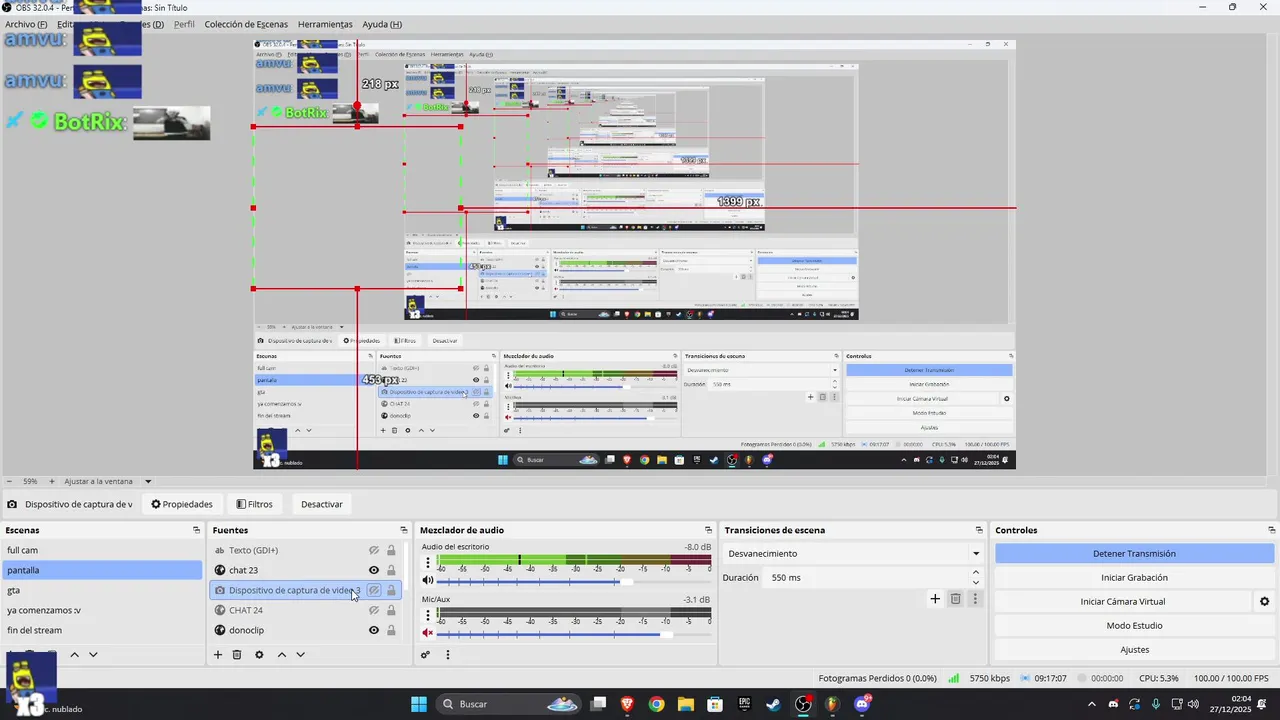
Task: Unmute the Mic/Aux channel
Action: (428, 633)
